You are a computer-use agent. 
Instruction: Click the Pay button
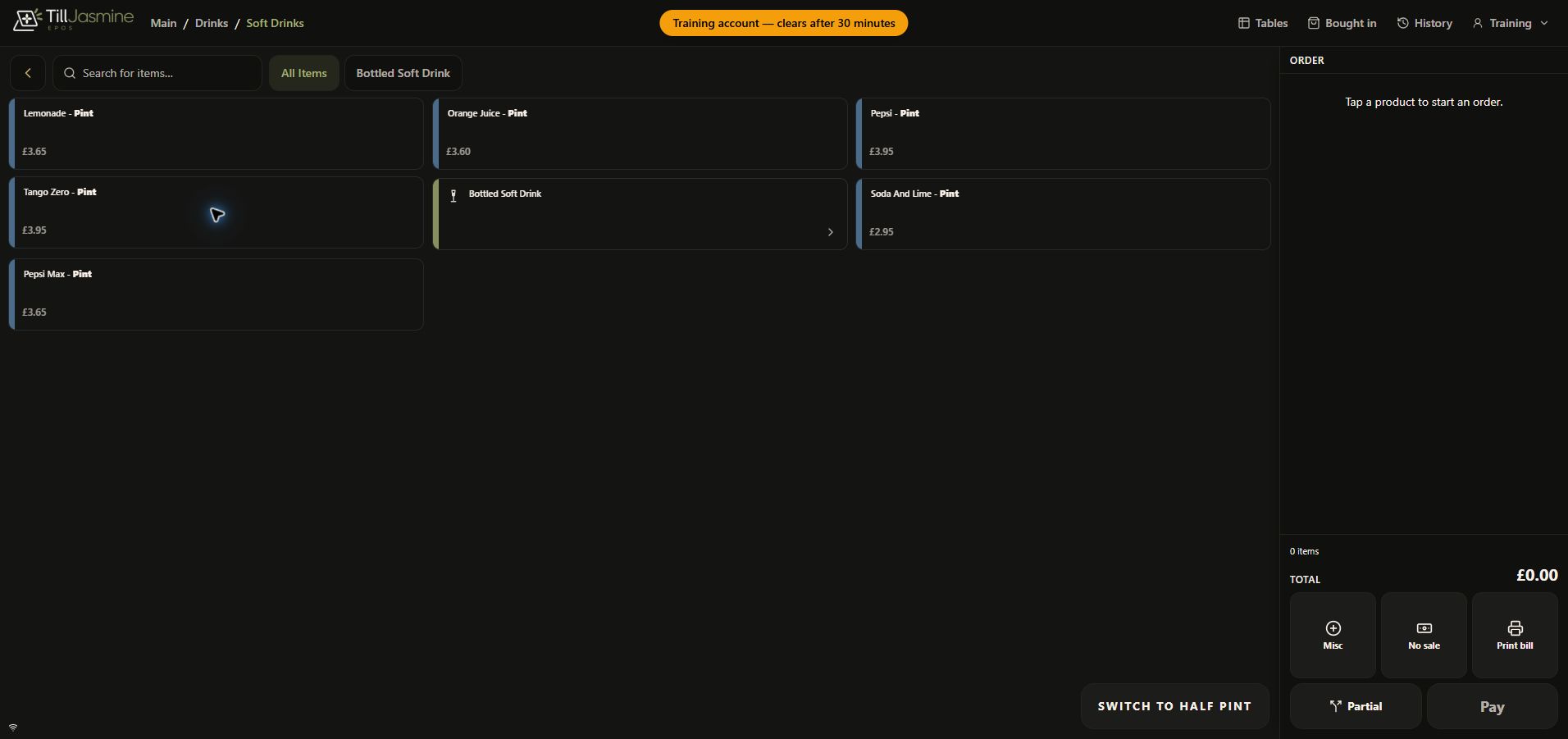(x=1492, y=706)
